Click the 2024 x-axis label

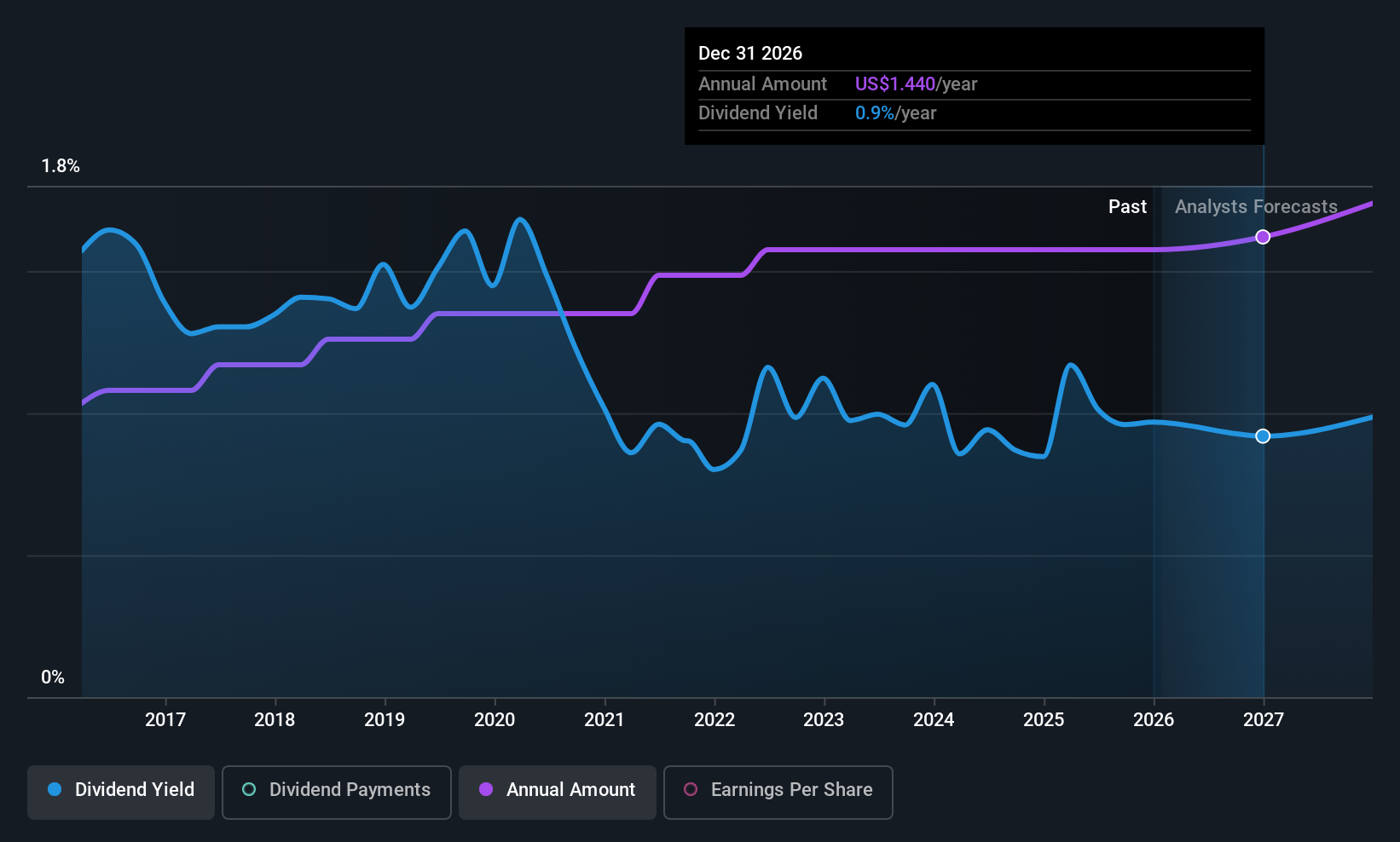(x=934, y=720)
